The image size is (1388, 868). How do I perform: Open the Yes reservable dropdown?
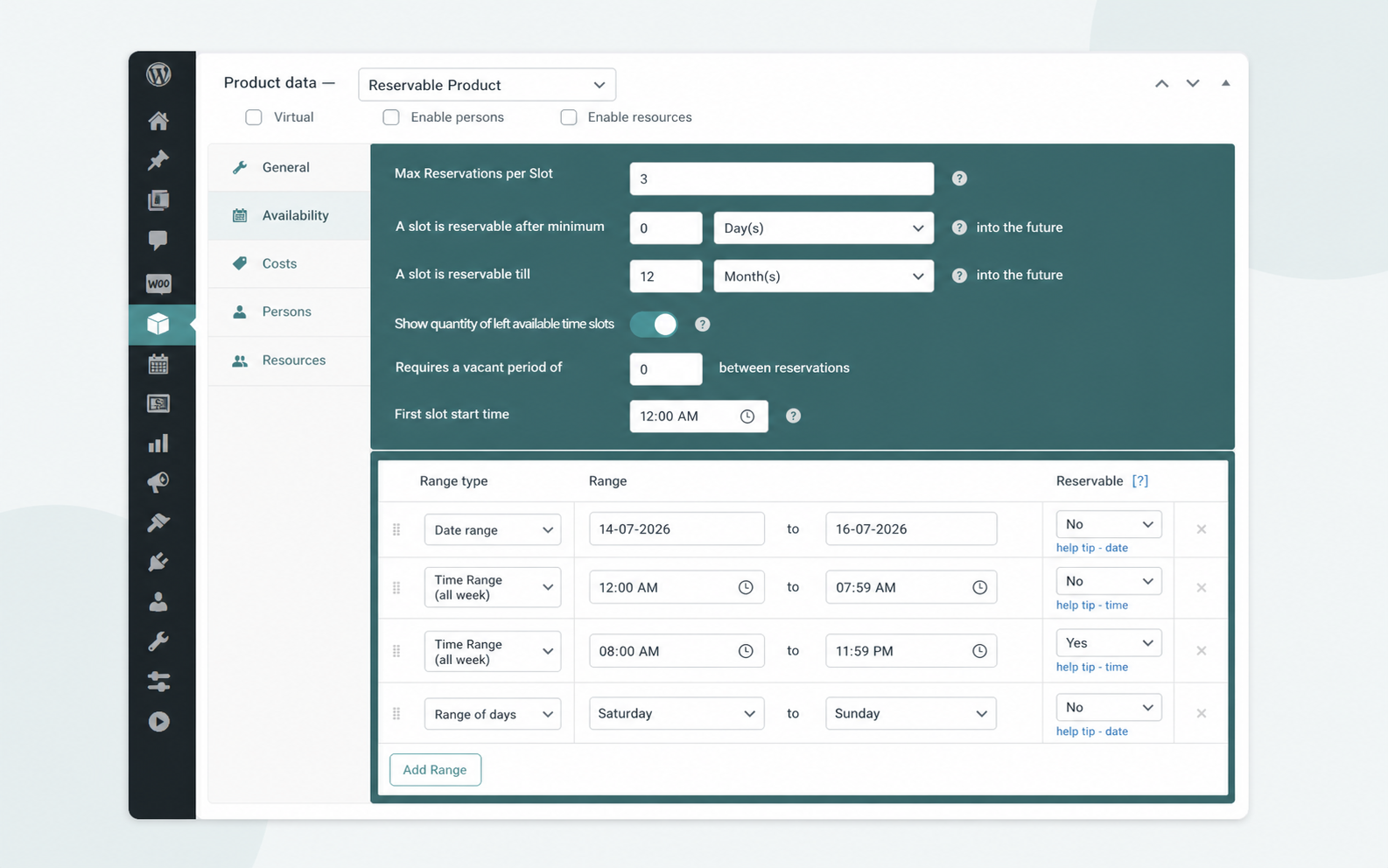1109,642
